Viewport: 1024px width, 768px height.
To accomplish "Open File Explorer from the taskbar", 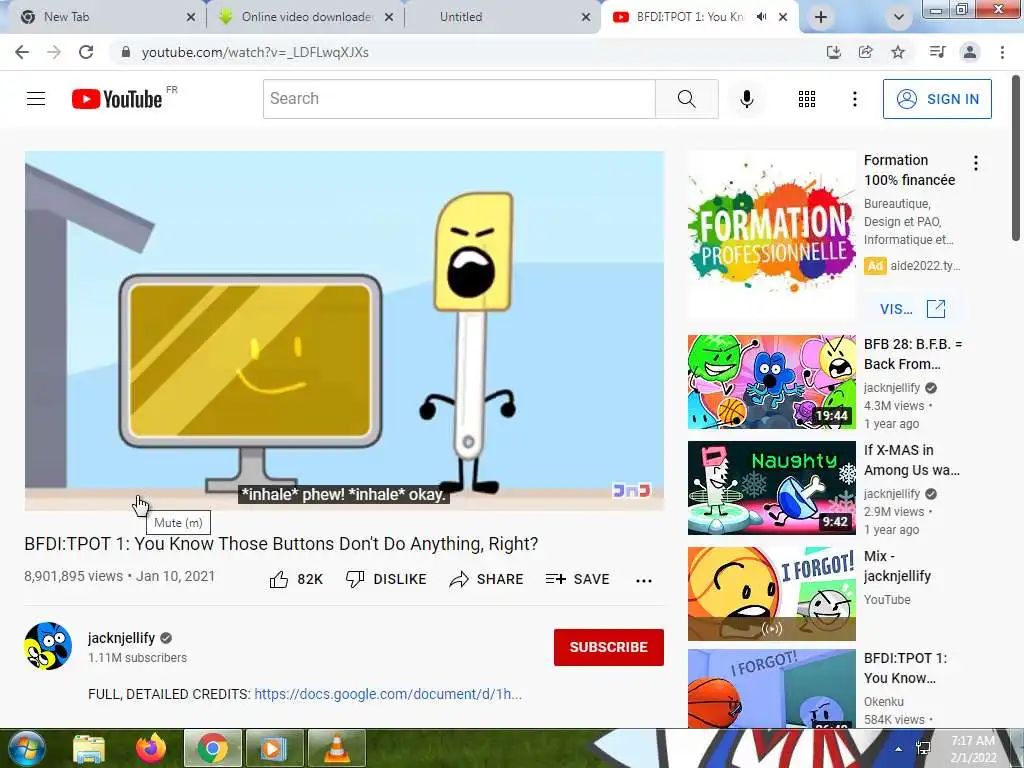I will click(89, 748).
